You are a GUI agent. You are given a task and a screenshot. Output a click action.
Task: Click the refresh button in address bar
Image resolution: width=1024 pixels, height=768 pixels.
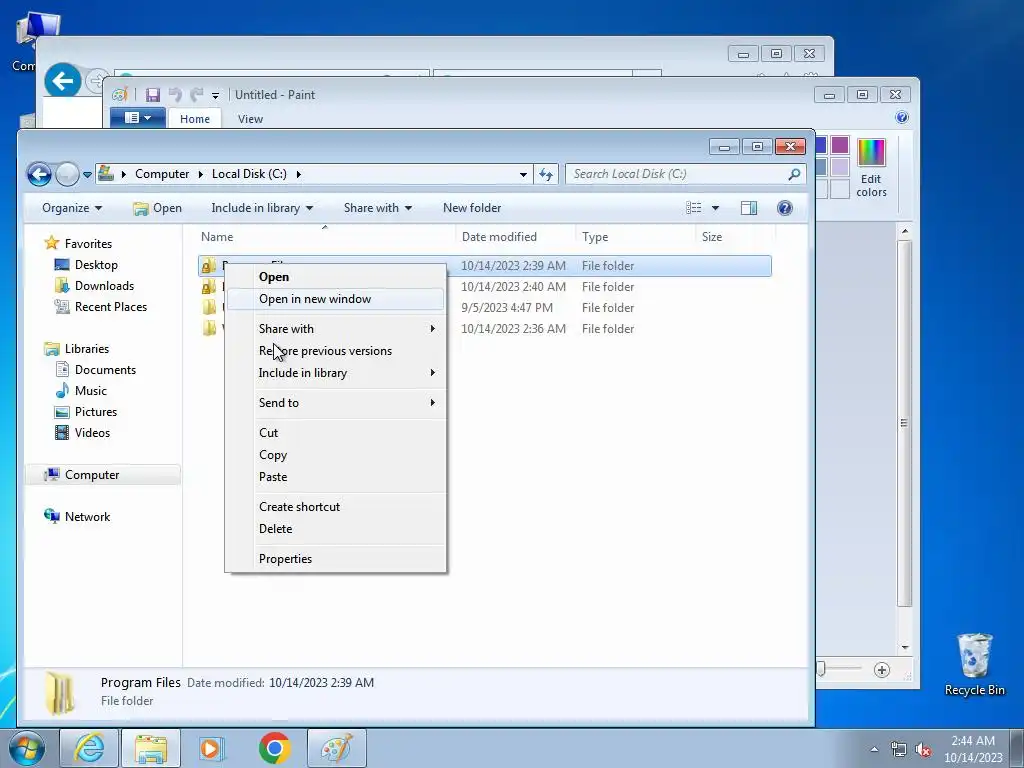(546, 174)
